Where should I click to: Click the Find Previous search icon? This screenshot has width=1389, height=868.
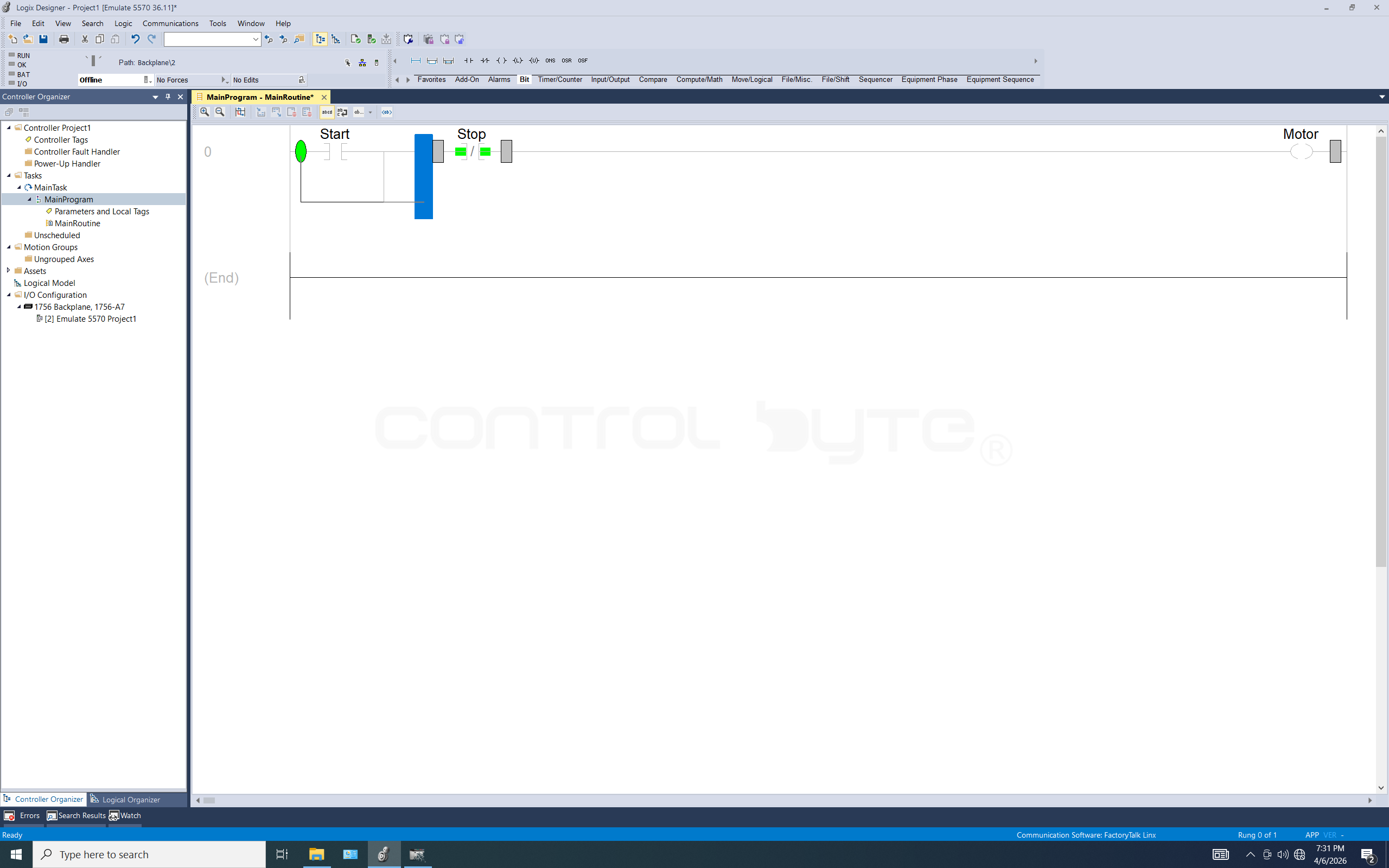(x=268, y=39)
